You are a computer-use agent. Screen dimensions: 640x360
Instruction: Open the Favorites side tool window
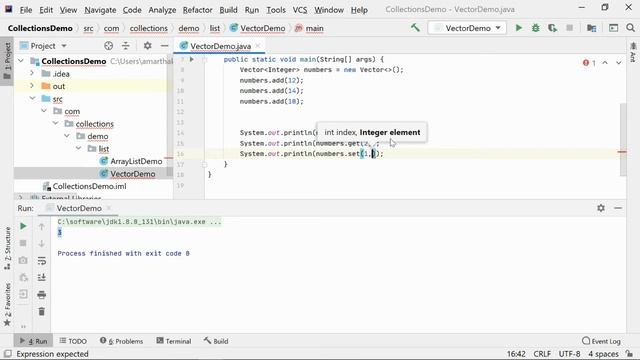pyautogui.click(x=7, y=304)
